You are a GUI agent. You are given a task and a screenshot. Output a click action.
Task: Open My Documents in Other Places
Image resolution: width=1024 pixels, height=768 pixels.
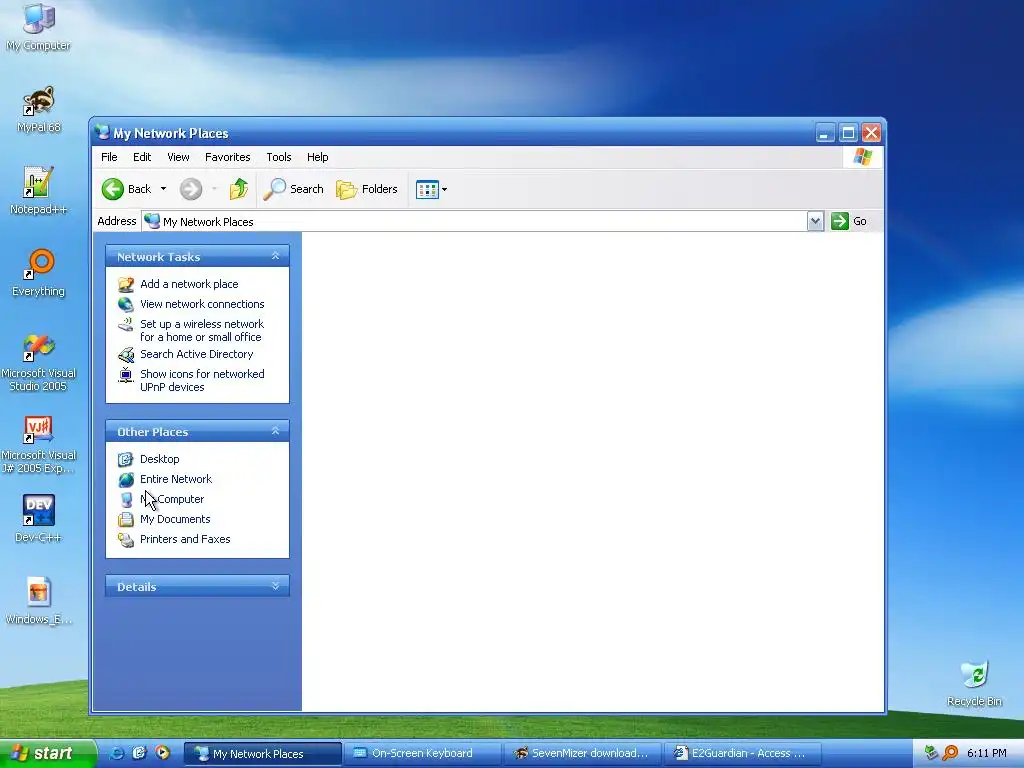coord(175,520)
